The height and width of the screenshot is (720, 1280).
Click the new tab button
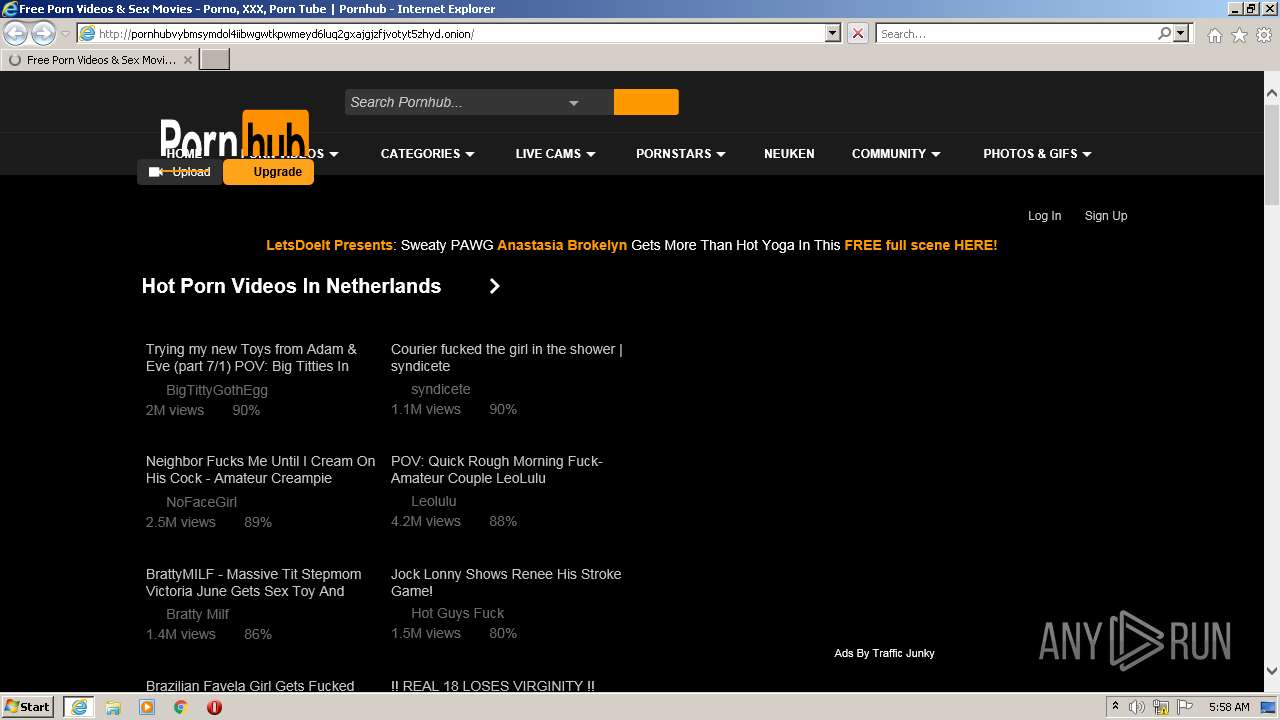(x=215, y=59)
